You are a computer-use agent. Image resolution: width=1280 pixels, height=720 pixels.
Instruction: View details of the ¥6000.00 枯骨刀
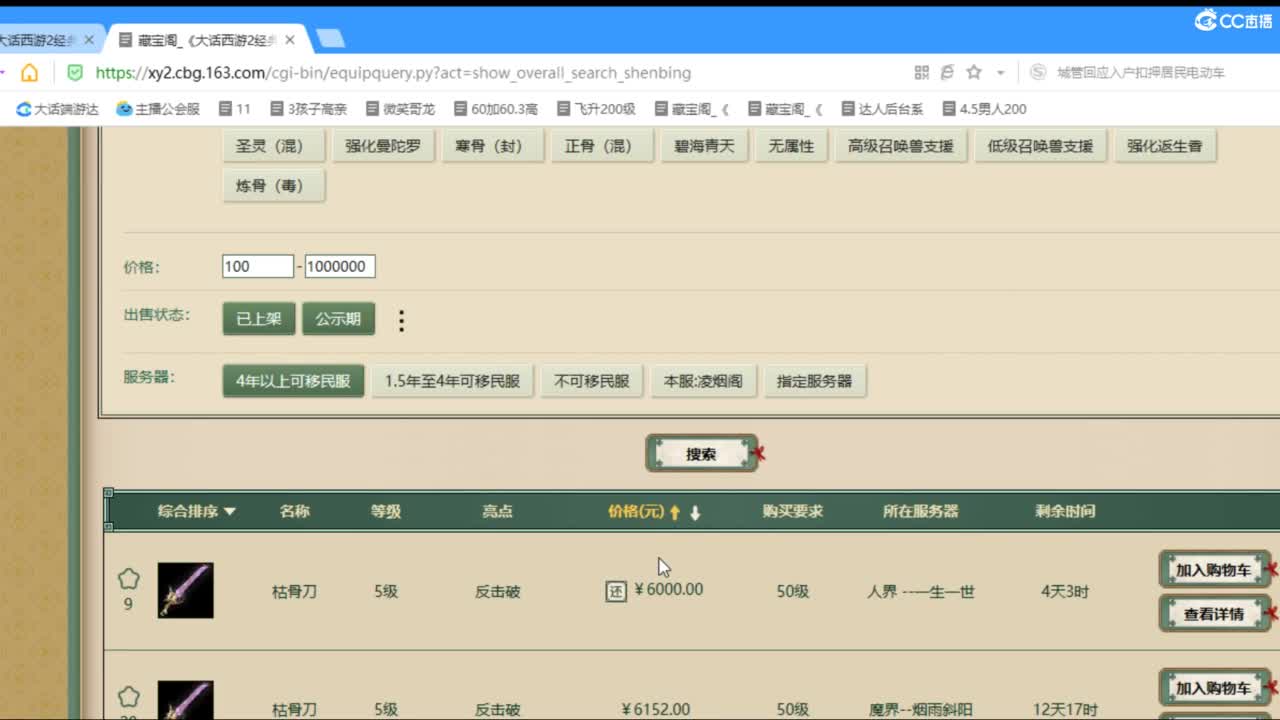[x=1214, y=614]
